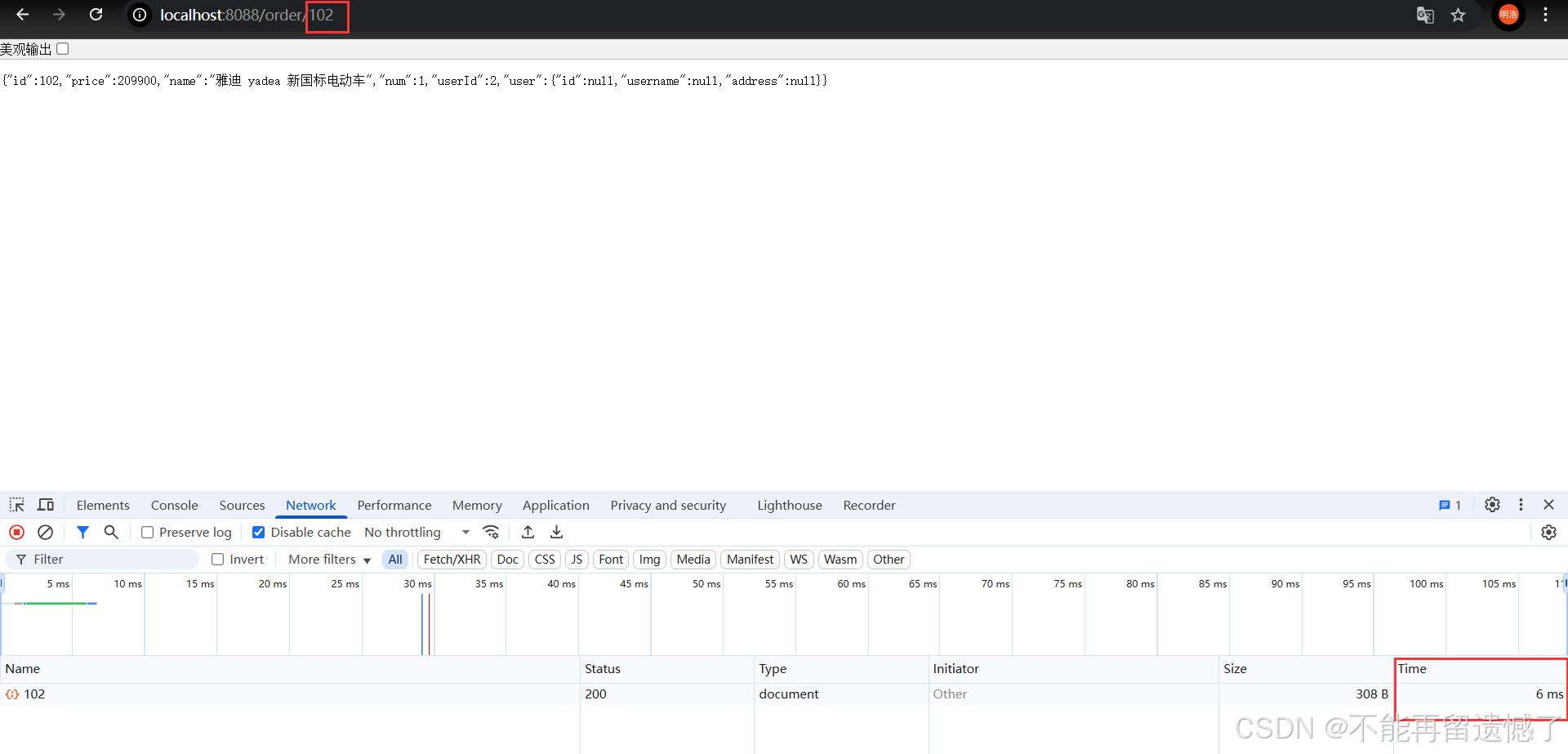Clear the network log

point(46,532)
